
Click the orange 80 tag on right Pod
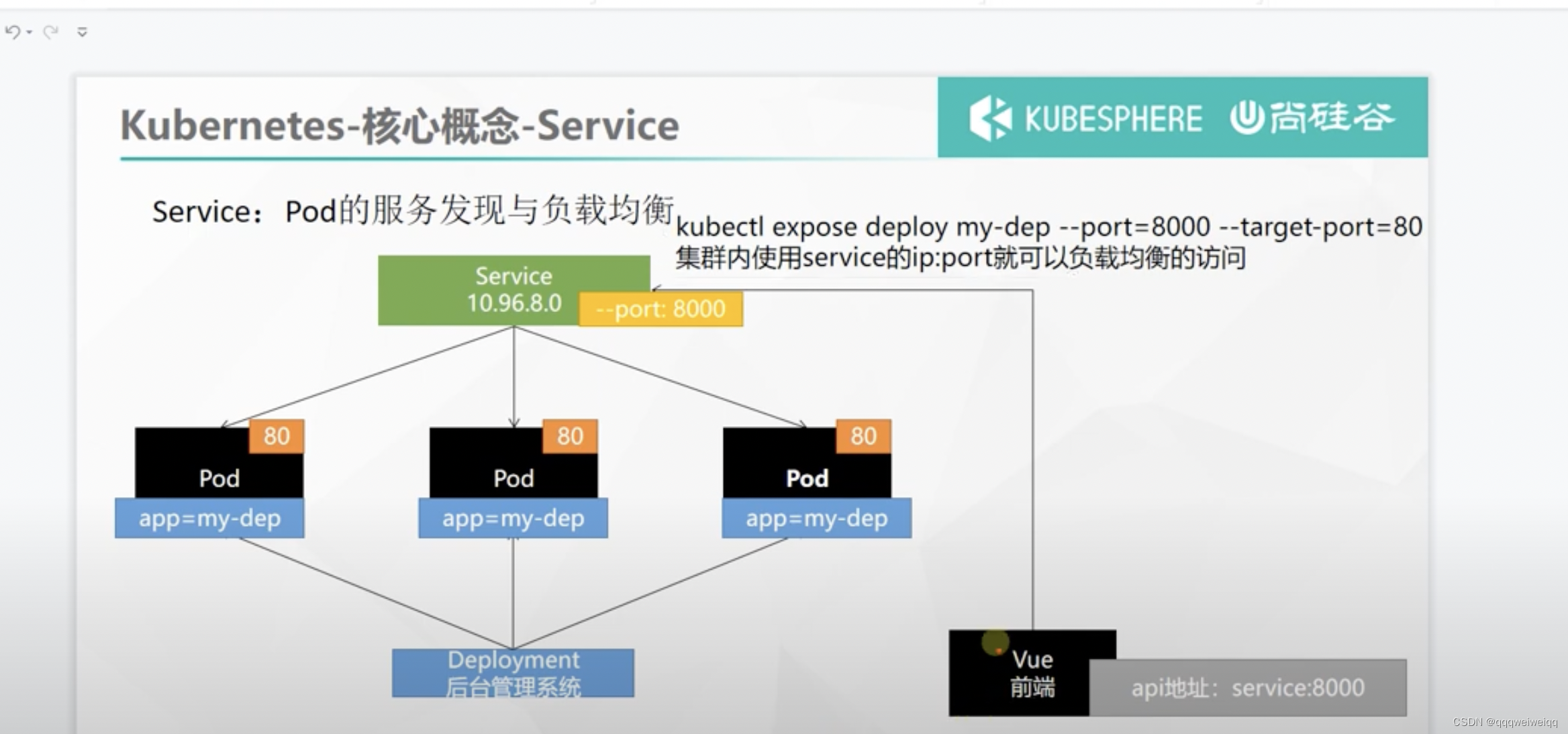click(x=863, y=436)
